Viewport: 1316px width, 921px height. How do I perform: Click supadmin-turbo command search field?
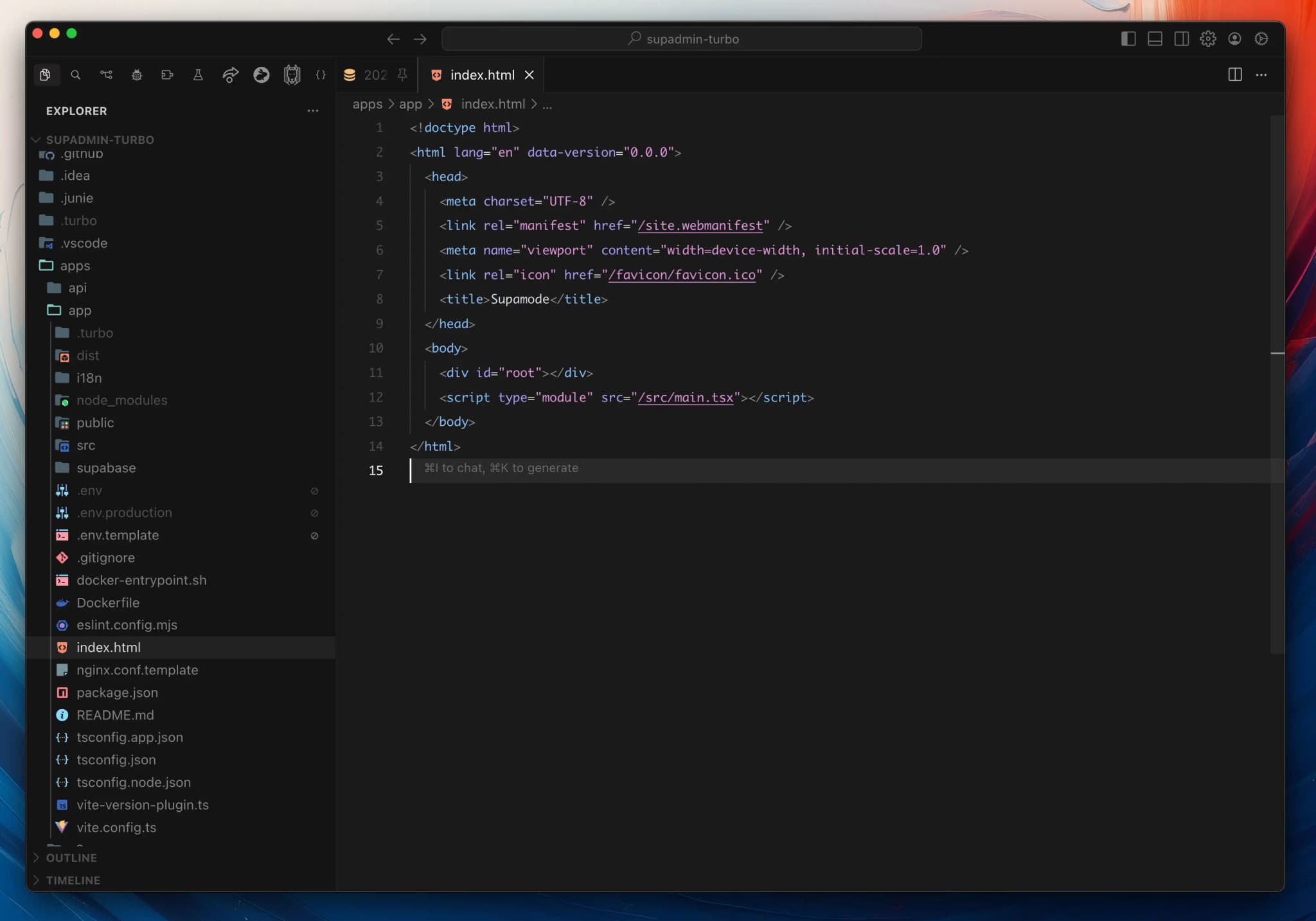tap(682, 39)
